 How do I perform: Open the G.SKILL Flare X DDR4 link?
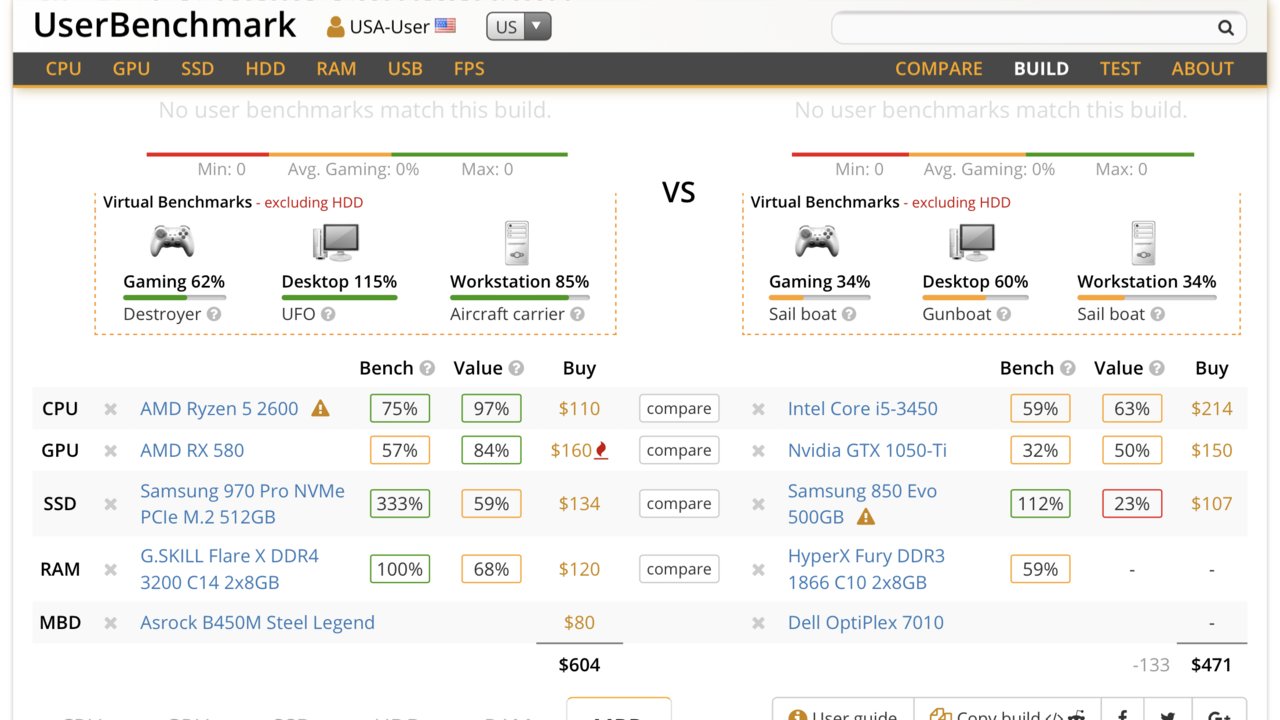229,569
